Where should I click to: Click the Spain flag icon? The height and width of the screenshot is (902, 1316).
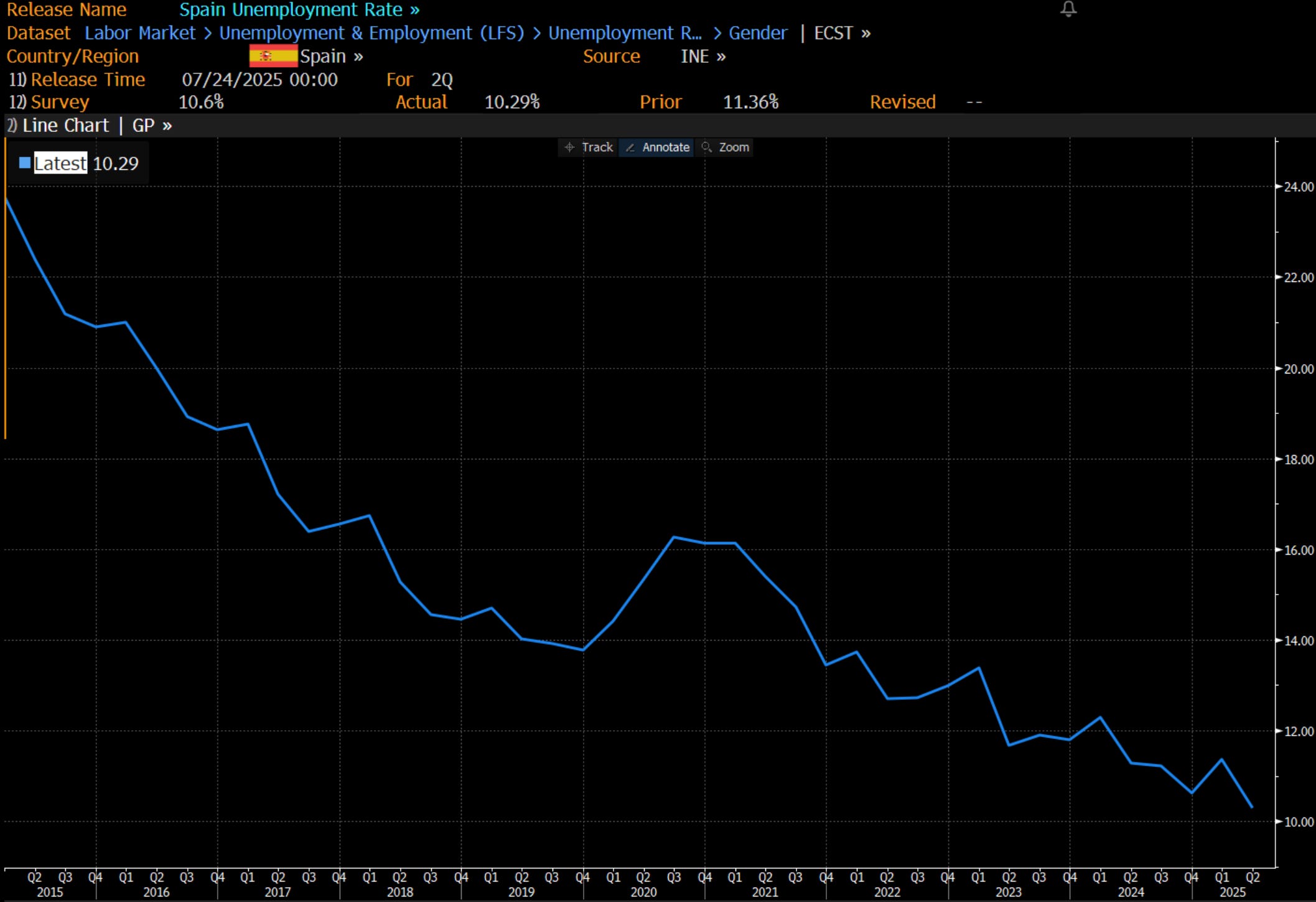coord(273,56)
